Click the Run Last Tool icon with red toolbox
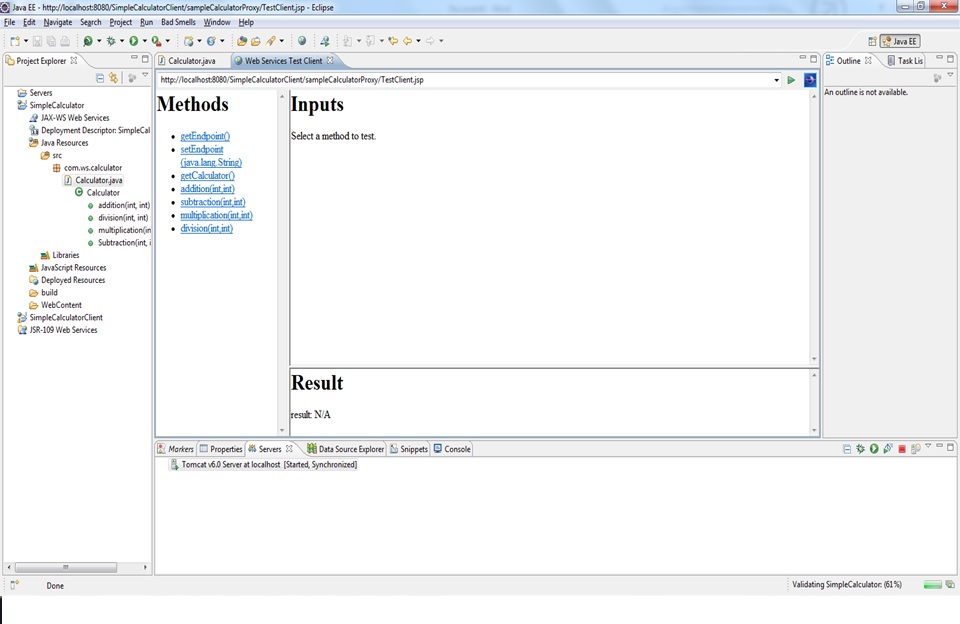This screenshot has height=624, width=960. (157, 41)
